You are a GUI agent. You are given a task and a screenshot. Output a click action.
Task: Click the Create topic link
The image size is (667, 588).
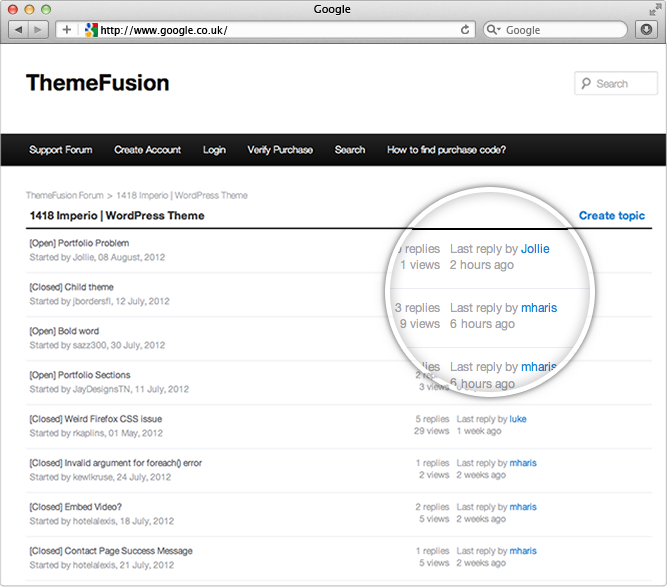point(611,215)
